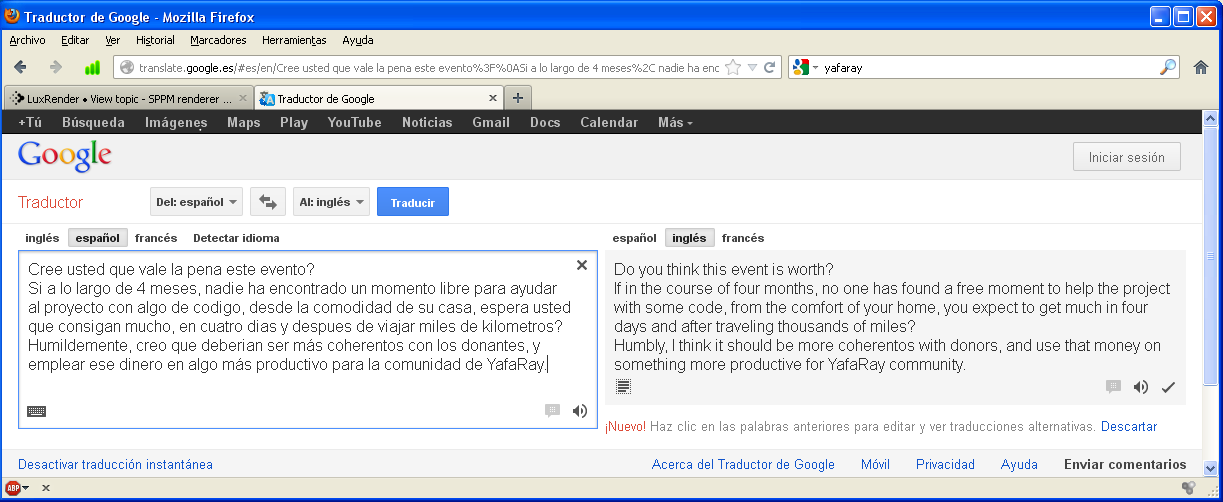This screenshot has height=502, width=1223.
Task: Select all translation text icon
Action: [623, 386]
